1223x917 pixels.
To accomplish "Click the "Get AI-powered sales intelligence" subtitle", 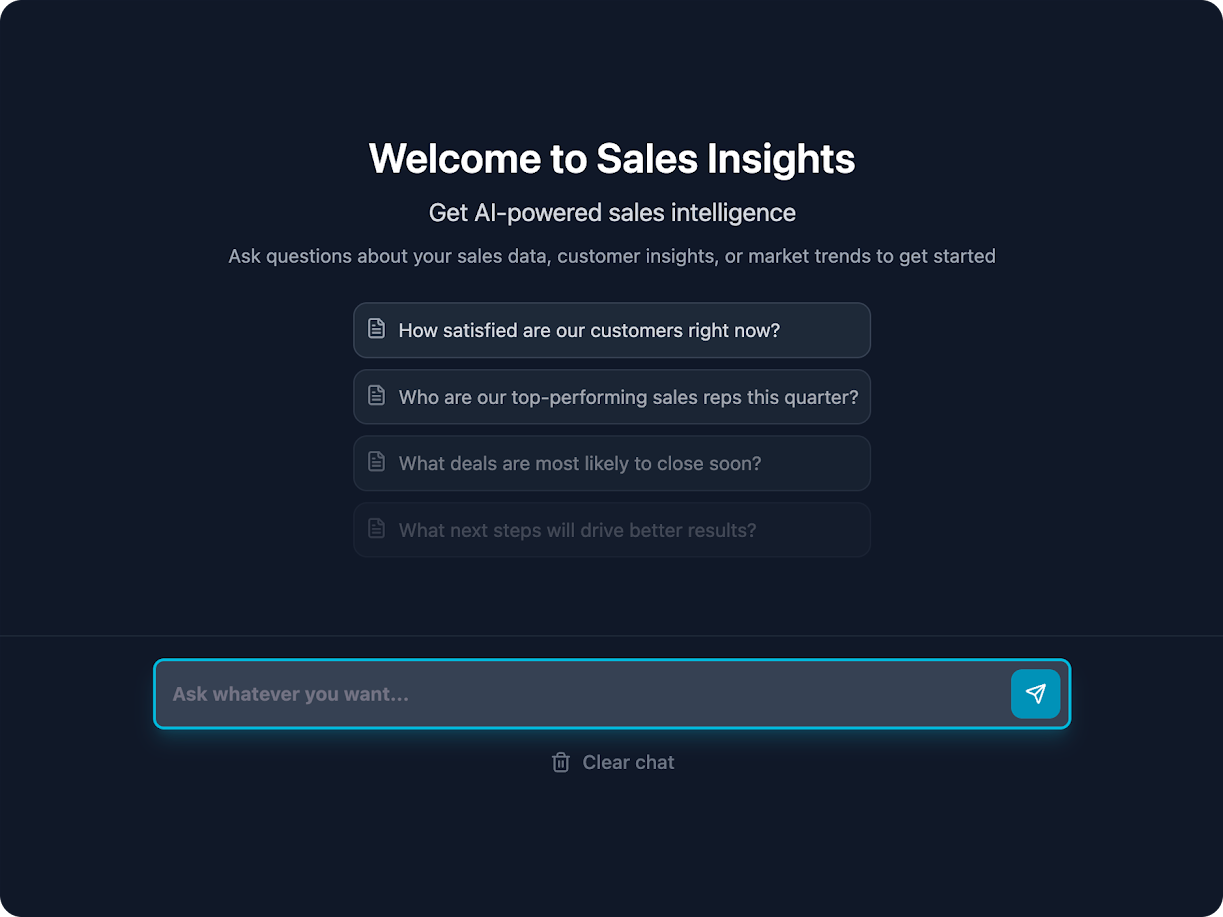I will click(x=611, y=213).
